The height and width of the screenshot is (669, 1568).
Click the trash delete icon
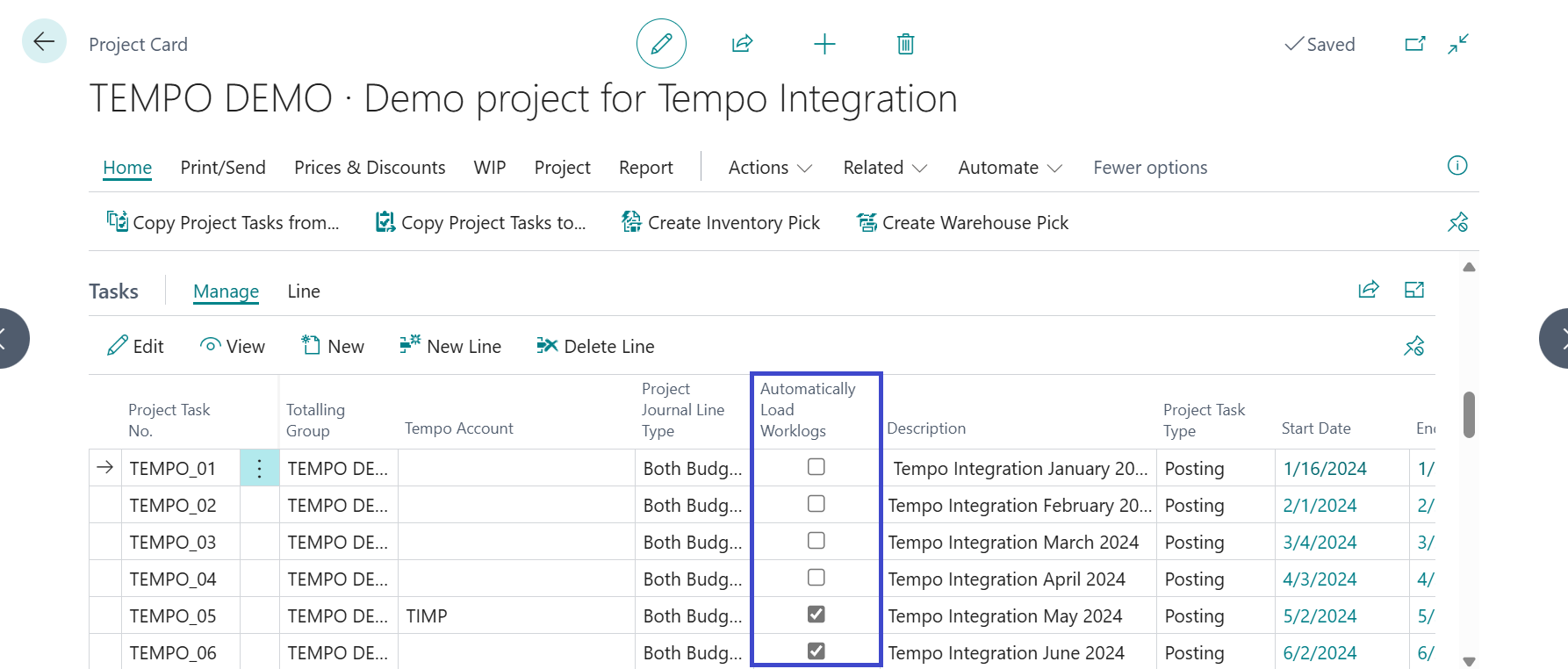tap(905, 44)
